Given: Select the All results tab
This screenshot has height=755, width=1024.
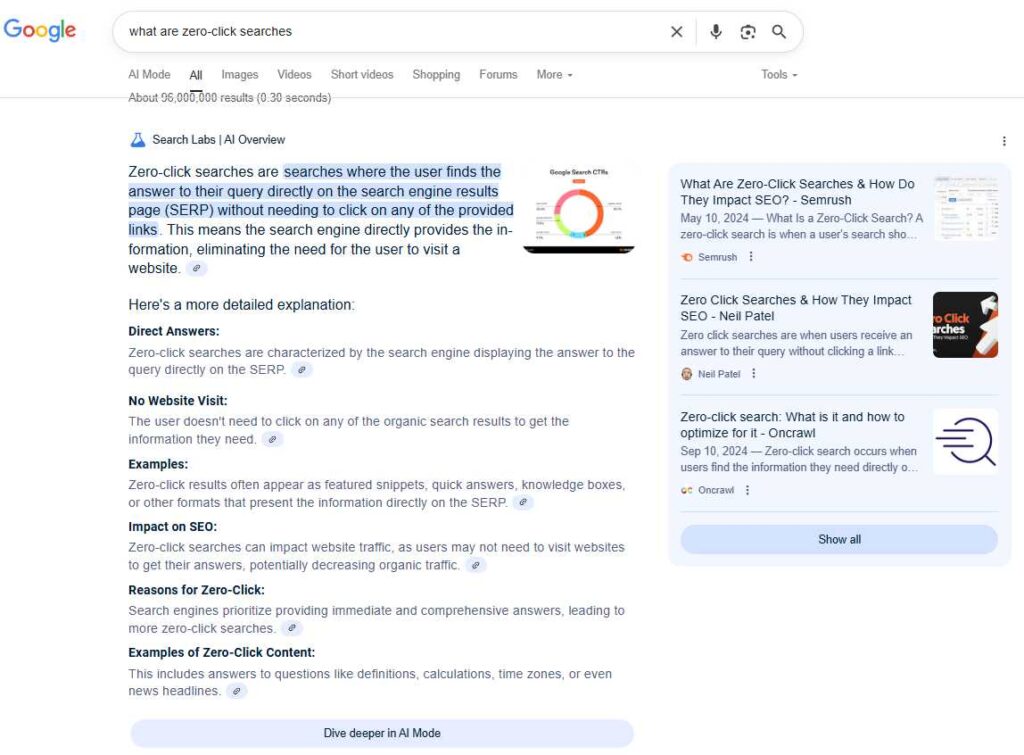Looking at the screenshot, I should point(196,75).
